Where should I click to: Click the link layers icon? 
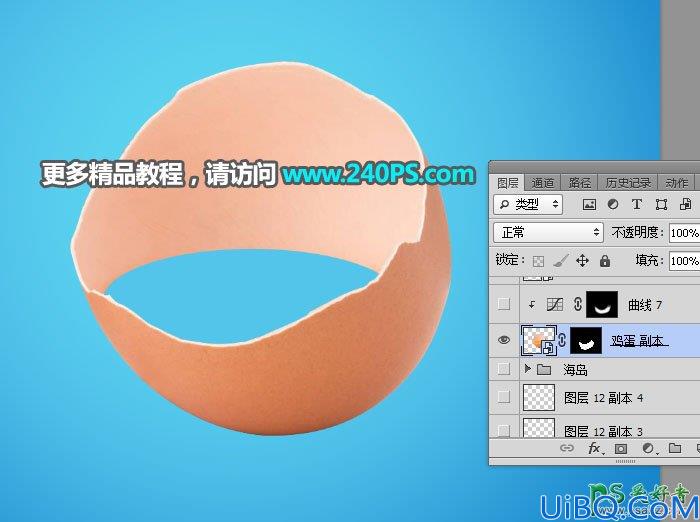click(x=567, y=448)
